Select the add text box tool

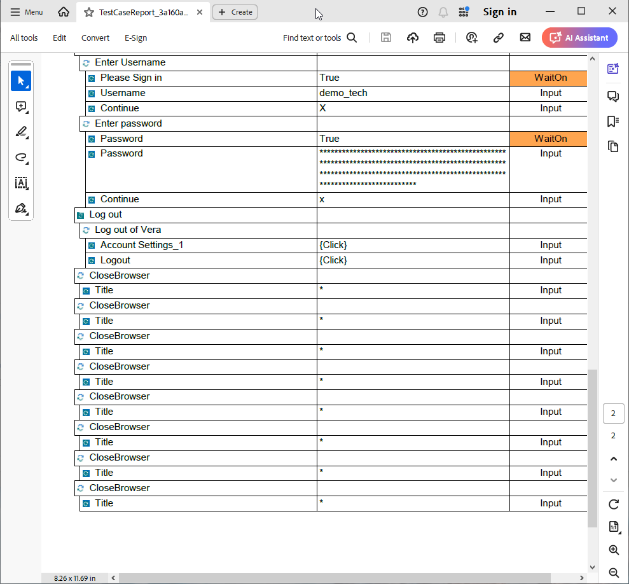(21, 183)
